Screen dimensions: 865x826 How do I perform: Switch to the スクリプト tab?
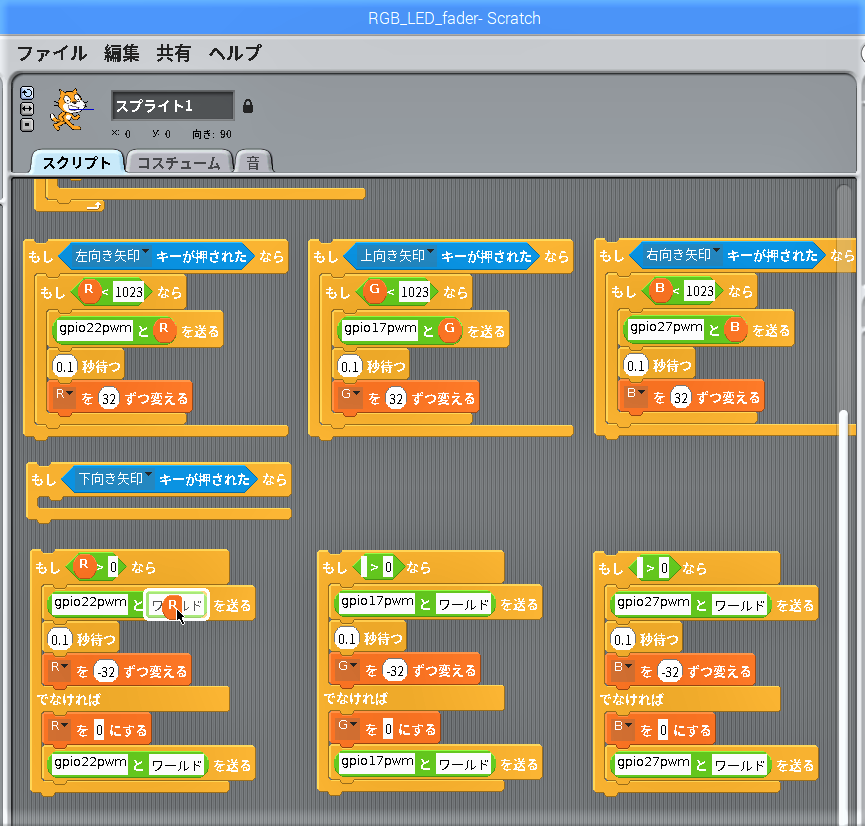point(77,162)
